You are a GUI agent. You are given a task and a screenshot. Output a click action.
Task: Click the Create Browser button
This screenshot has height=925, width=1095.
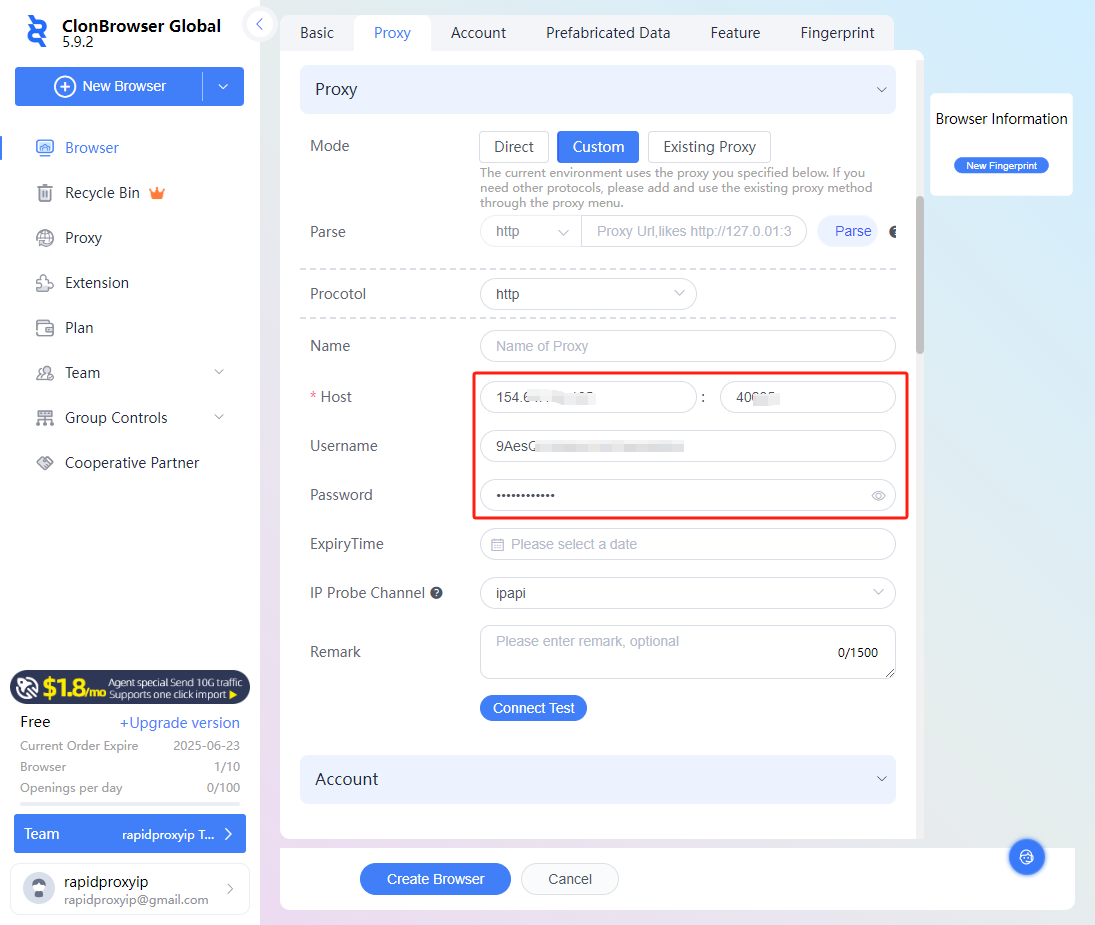pos(435,879)
